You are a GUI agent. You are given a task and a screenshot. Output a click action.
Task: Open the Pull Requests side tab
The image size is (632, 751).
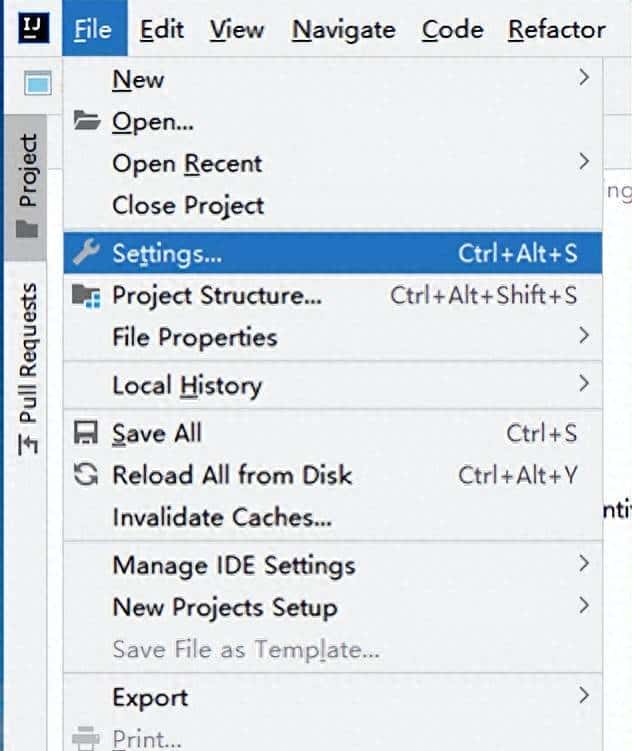[x=28, y=366]
